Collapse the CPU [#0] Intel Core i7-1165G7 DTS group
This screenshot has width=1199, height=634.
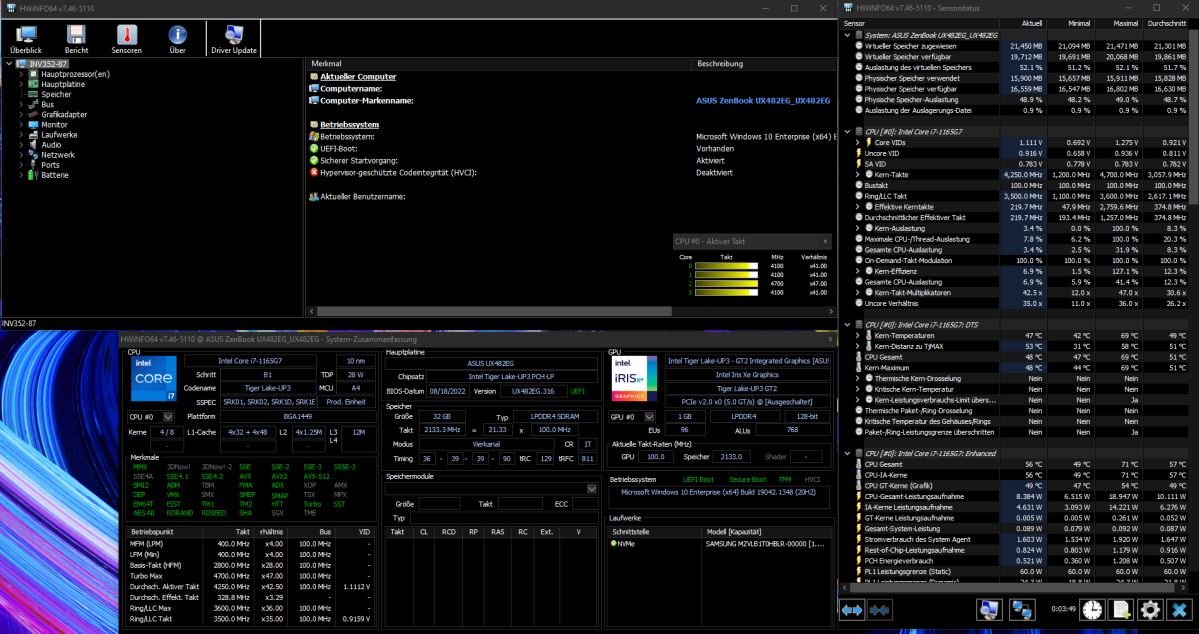(846, 325)
